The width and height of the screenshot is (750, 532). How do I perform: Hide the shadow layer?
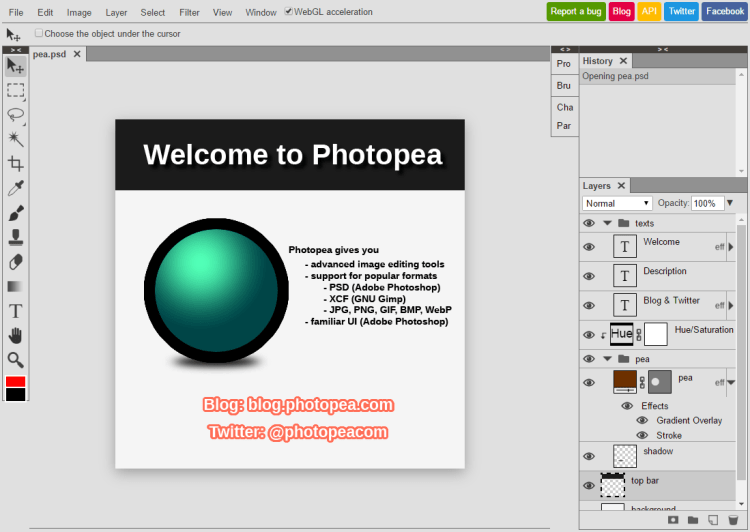(589, 456)
